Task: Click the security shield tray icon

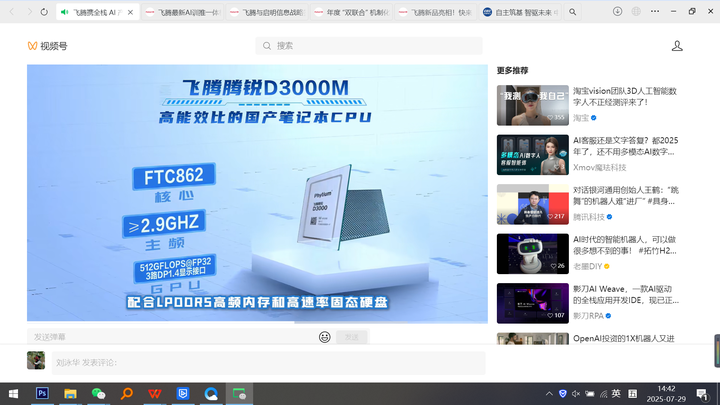Action: click(562, 394)
